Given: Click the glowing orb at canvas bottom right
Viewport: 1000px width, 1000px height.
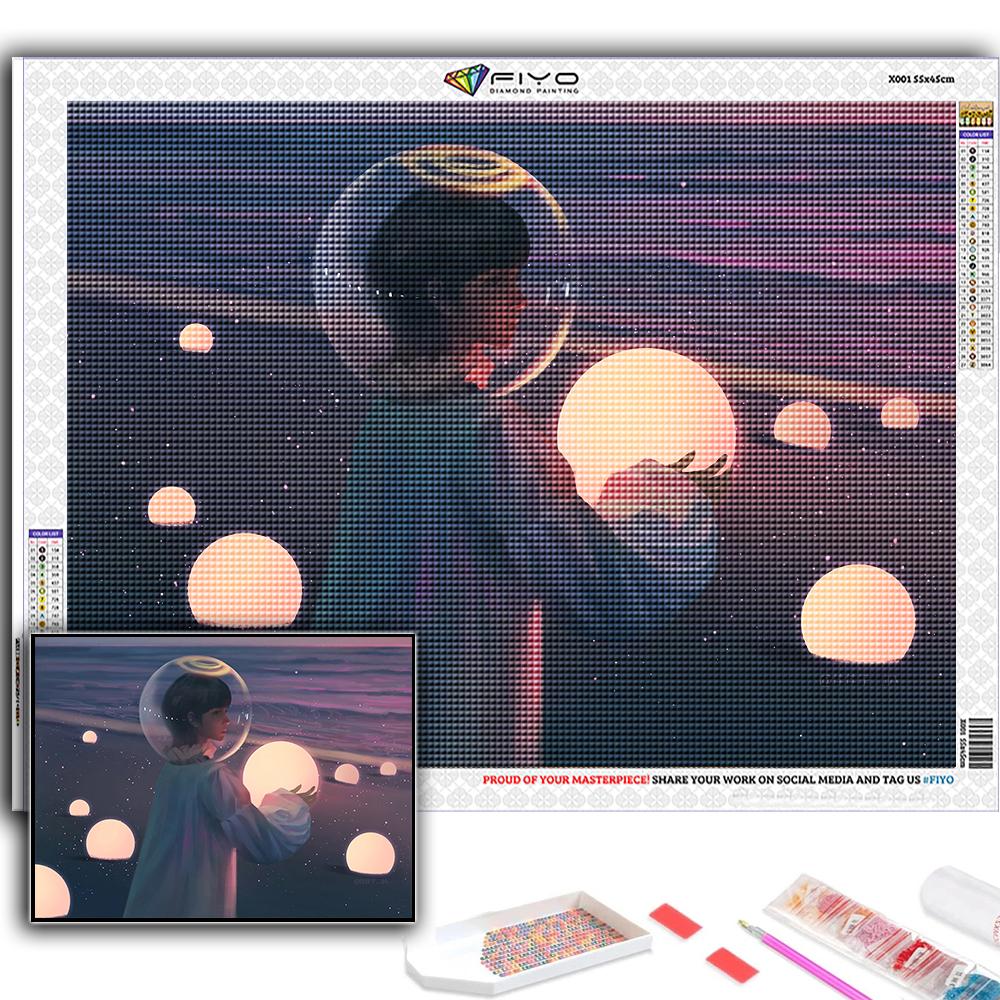Looking at the screenshot, I should click(x=857, y=613).
